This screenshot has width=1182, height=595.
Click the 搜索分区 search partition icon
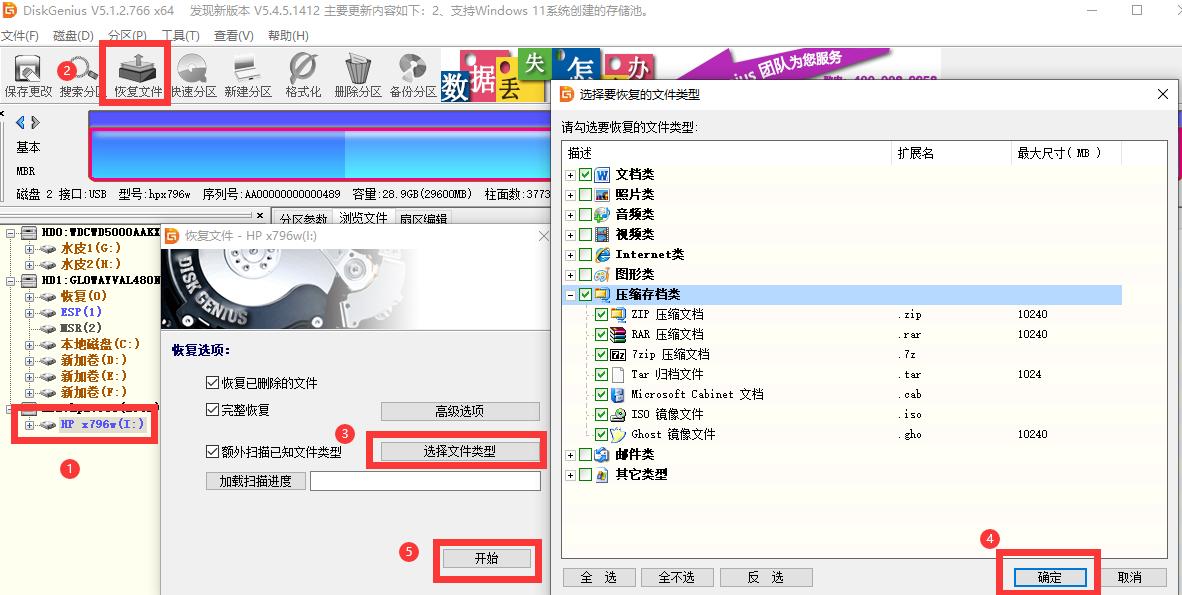(x=78, y=73)
